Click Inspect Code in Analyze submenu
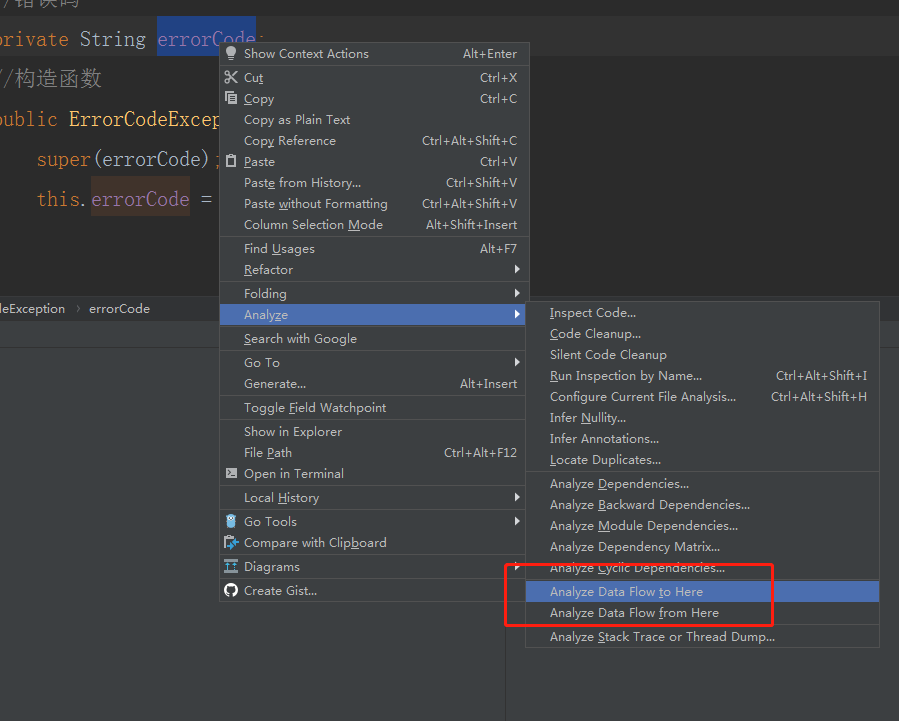Viewport: 899px width, 721px height. pyautogui.click(x=592, y=313)
